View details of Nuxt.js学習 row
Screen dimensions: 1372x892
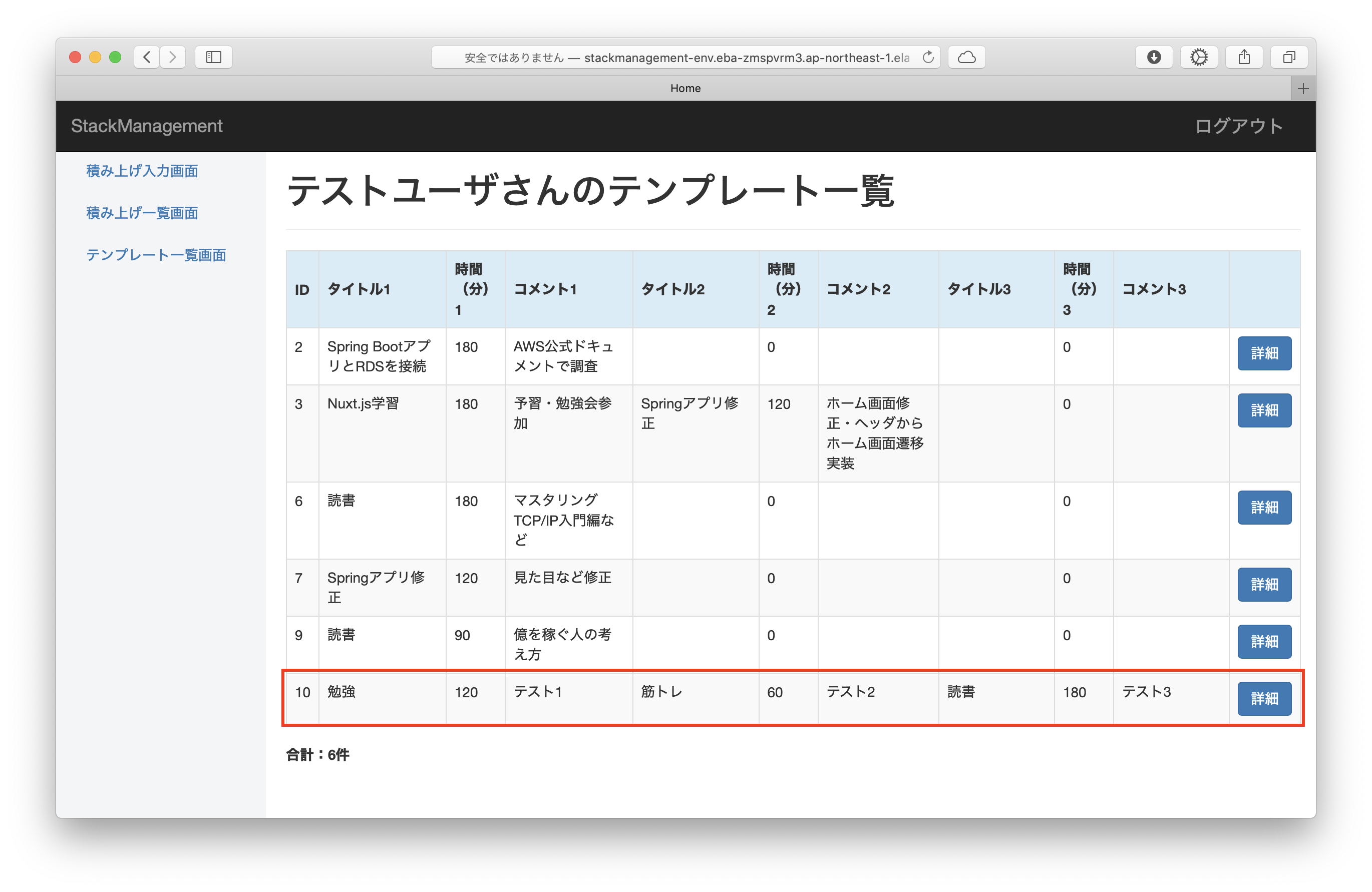(x=1264, y=410)
